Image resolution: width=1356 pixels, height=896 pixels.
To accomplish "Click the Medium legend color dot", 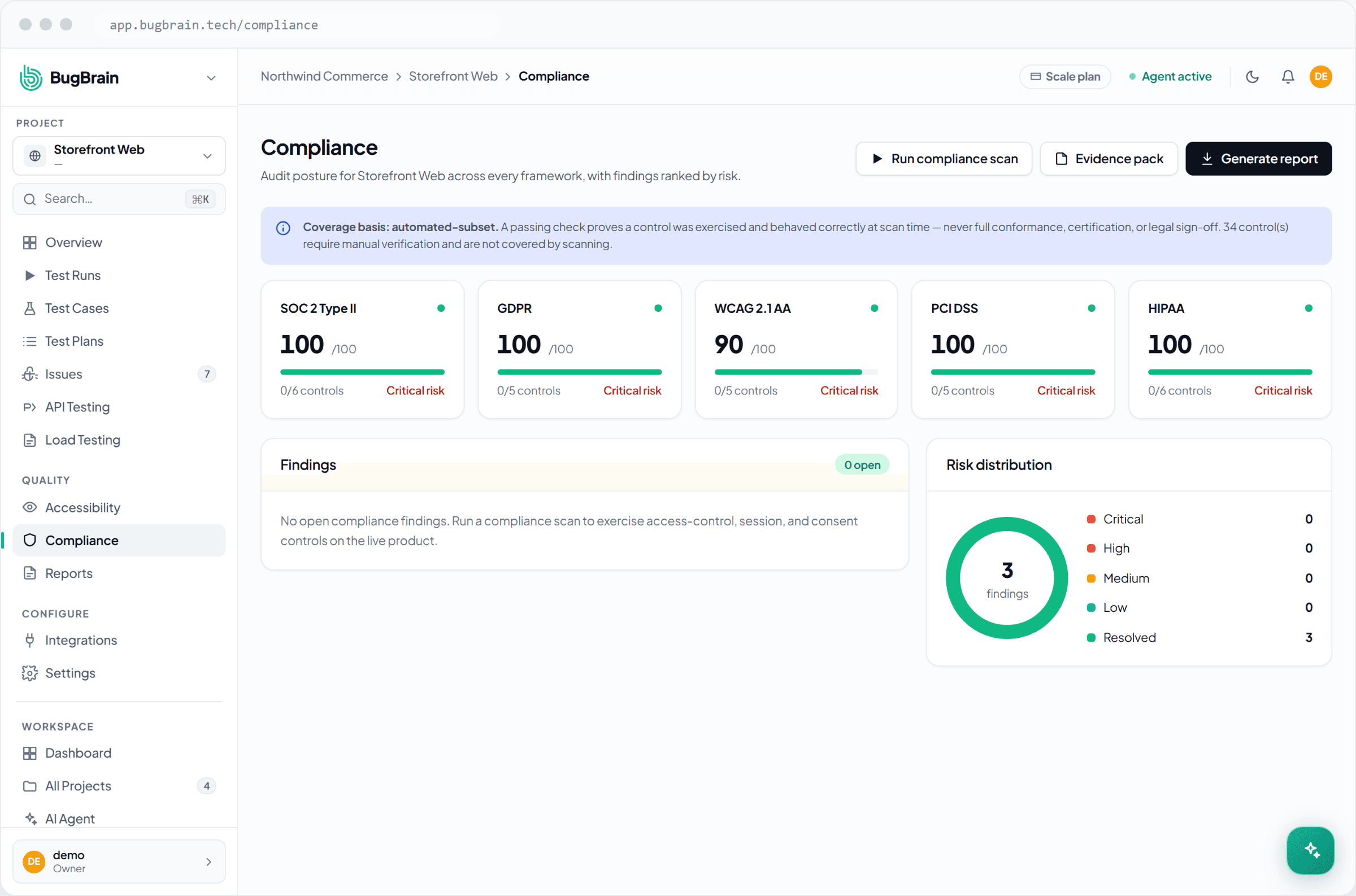I will 1091,579.
